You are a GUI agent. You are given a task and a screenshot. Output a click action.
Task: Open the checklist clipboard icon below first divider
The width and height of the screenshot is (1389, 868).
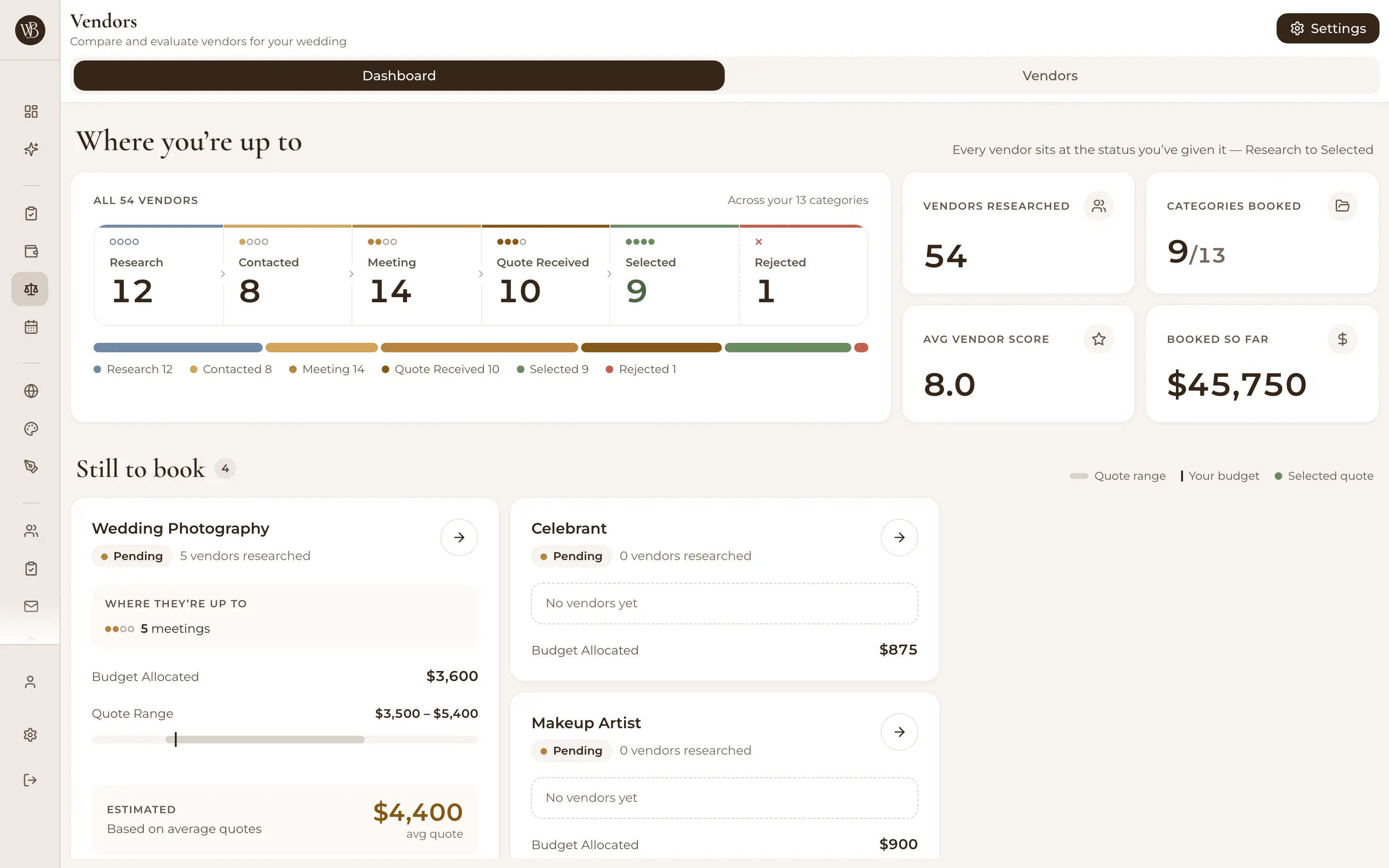[31, 213]
